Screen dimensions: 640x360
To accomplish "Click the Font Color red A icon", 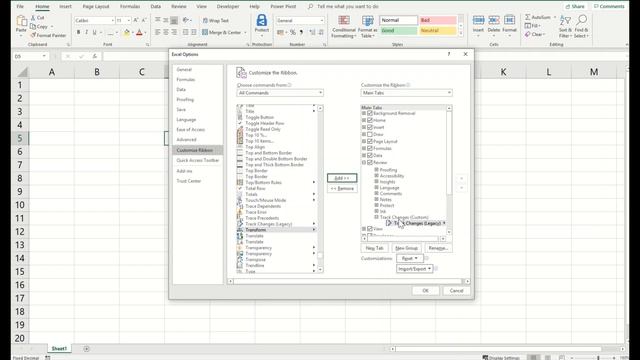I will coord(139,33).
